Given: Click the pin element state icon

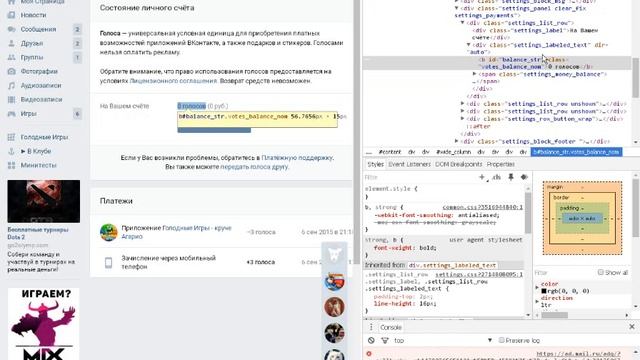Looking at the screenshot, I should (x=511, y=177).
